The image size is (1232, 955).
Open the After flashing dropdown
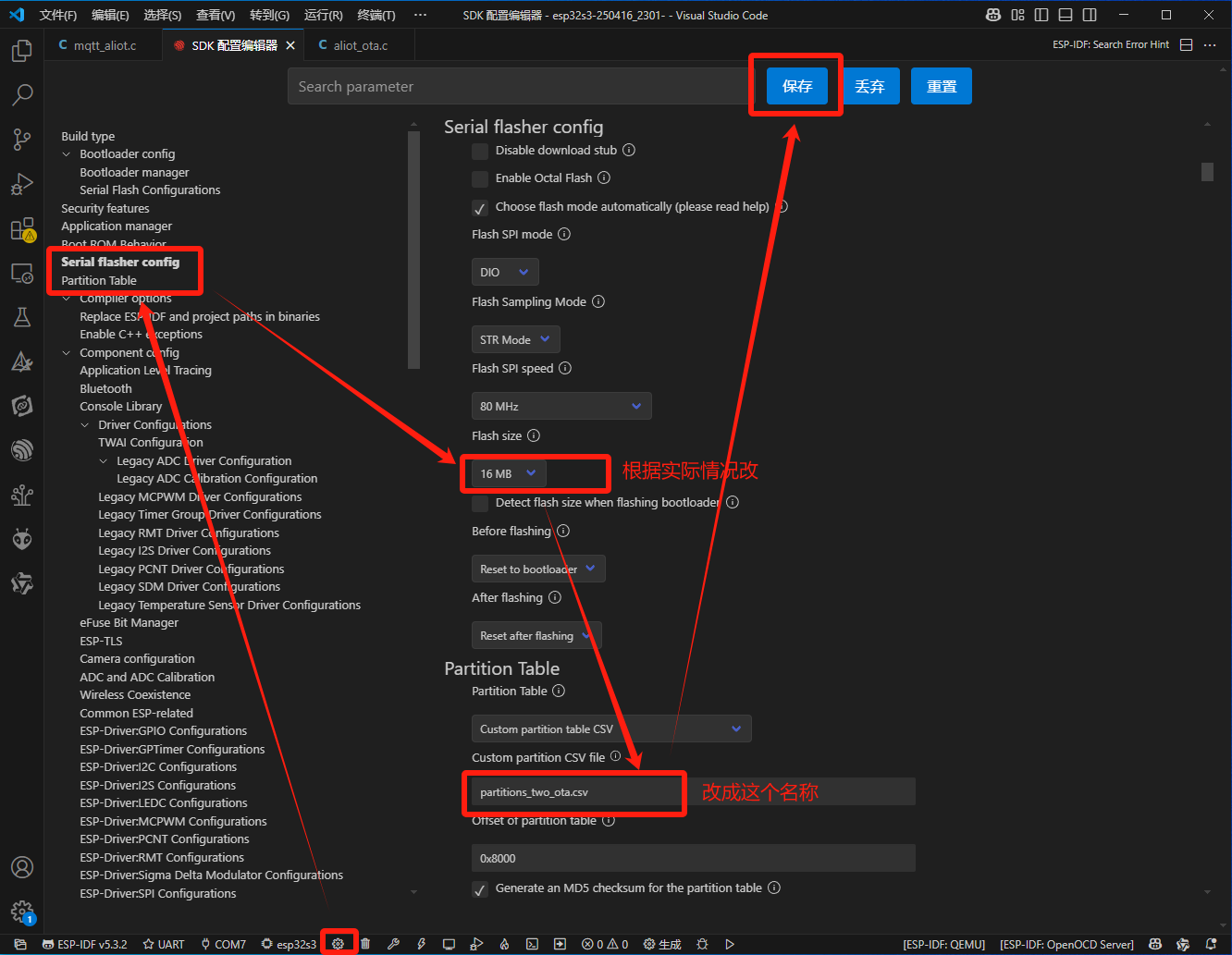[536, 635]
